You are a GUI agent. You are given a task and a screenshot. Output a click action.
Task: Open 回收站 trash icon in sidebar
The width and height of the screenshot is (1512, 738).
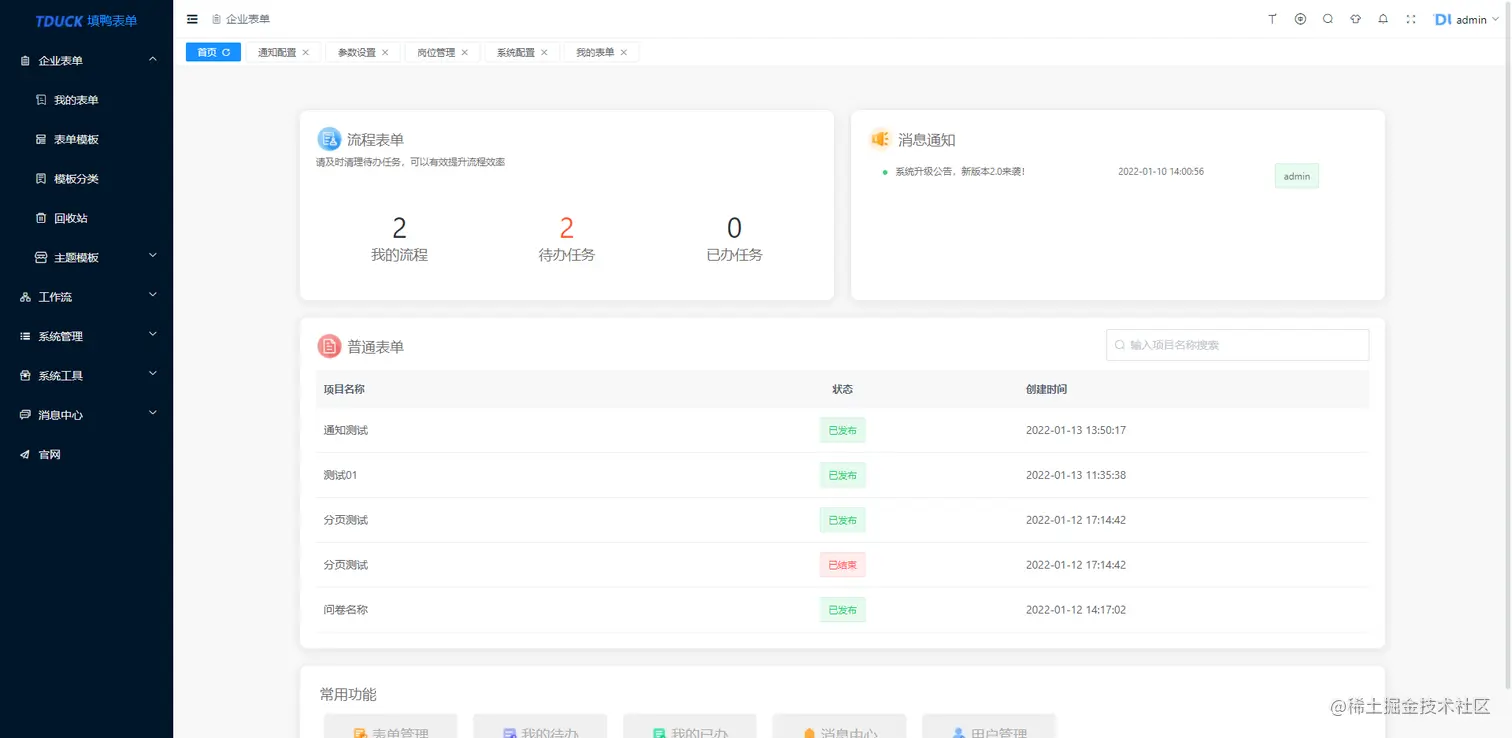click(41, 218)
